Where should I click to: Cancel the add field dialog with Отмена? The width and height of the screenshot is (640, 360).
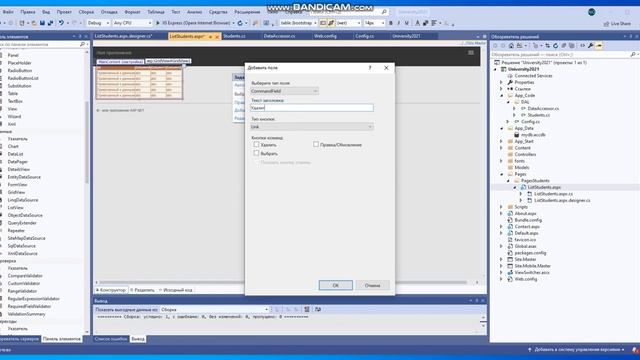pos(372,285)
